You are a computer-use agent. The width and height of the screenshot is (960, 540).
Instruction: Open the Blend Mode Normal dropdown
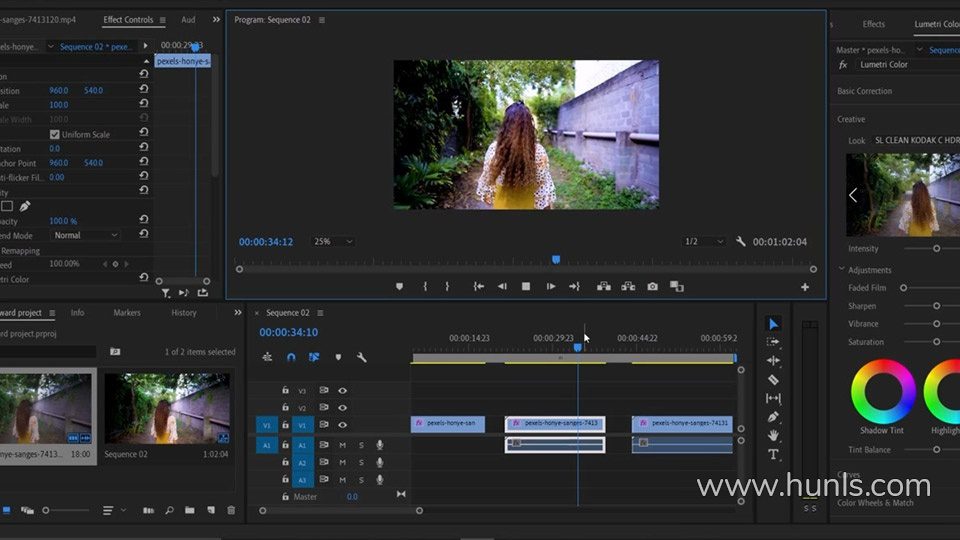tap(86, 235)
